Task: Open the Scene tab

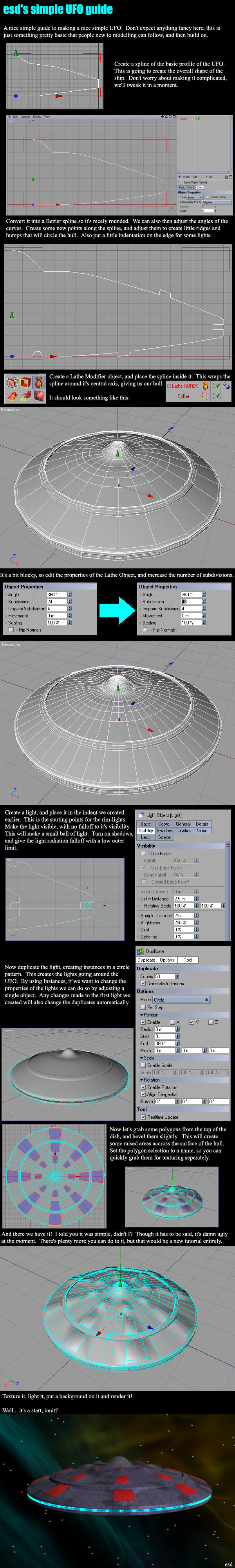Action: point(164,837)
